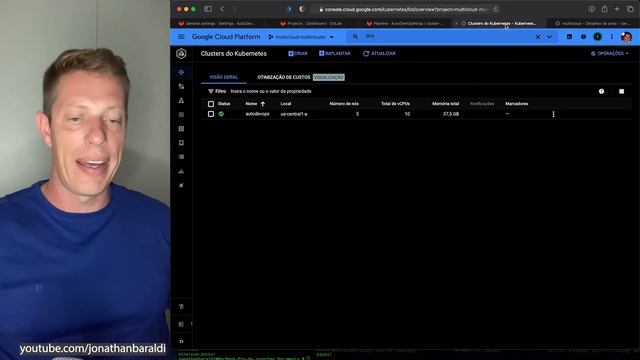Click the Safari back navigation arrow
Image resolution: width=640 pixels, height=360 pixels.
click(x=222, y=9)
